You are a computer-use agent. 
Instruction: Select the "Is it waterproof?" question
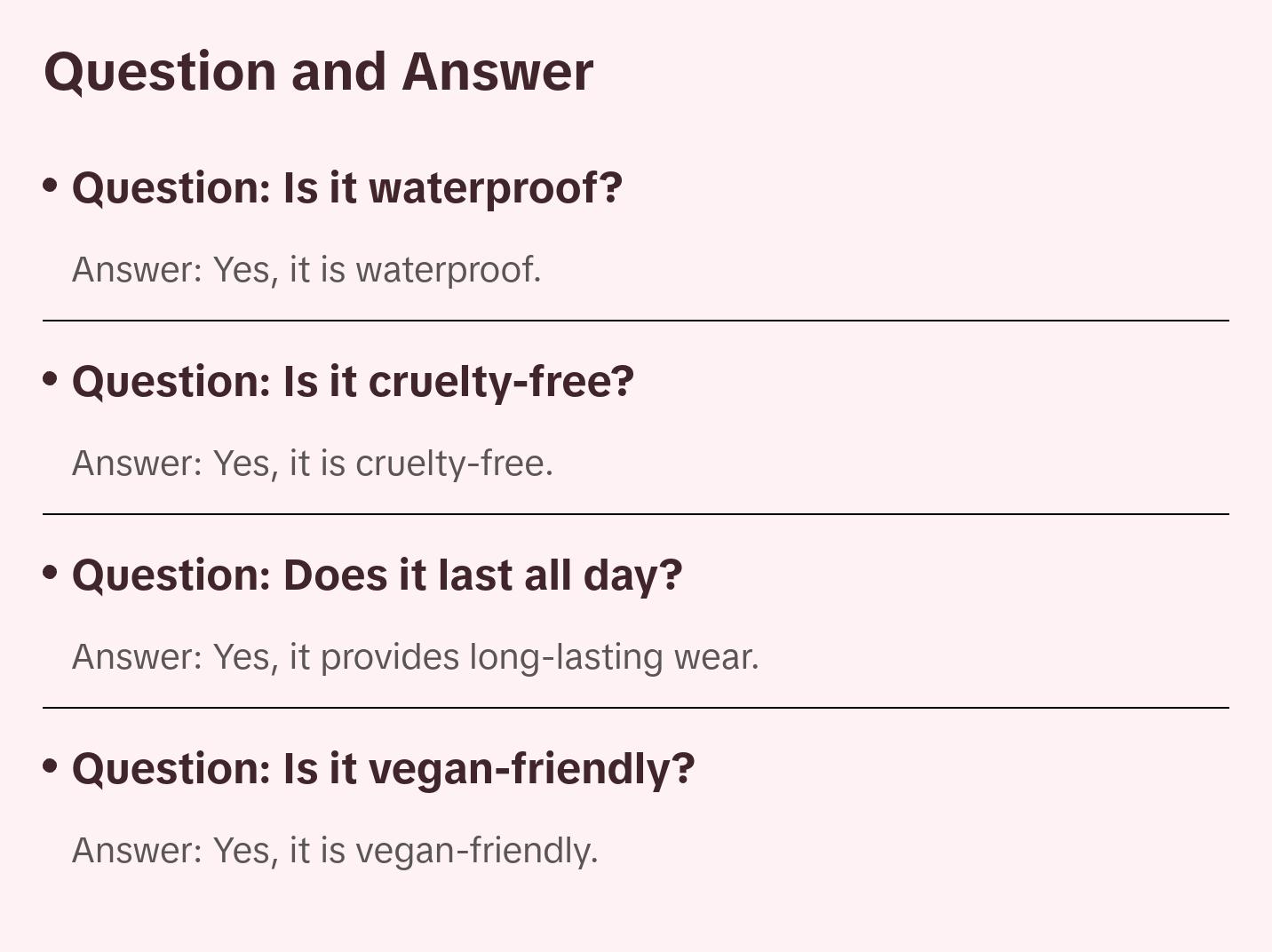[x=347, y=188]
